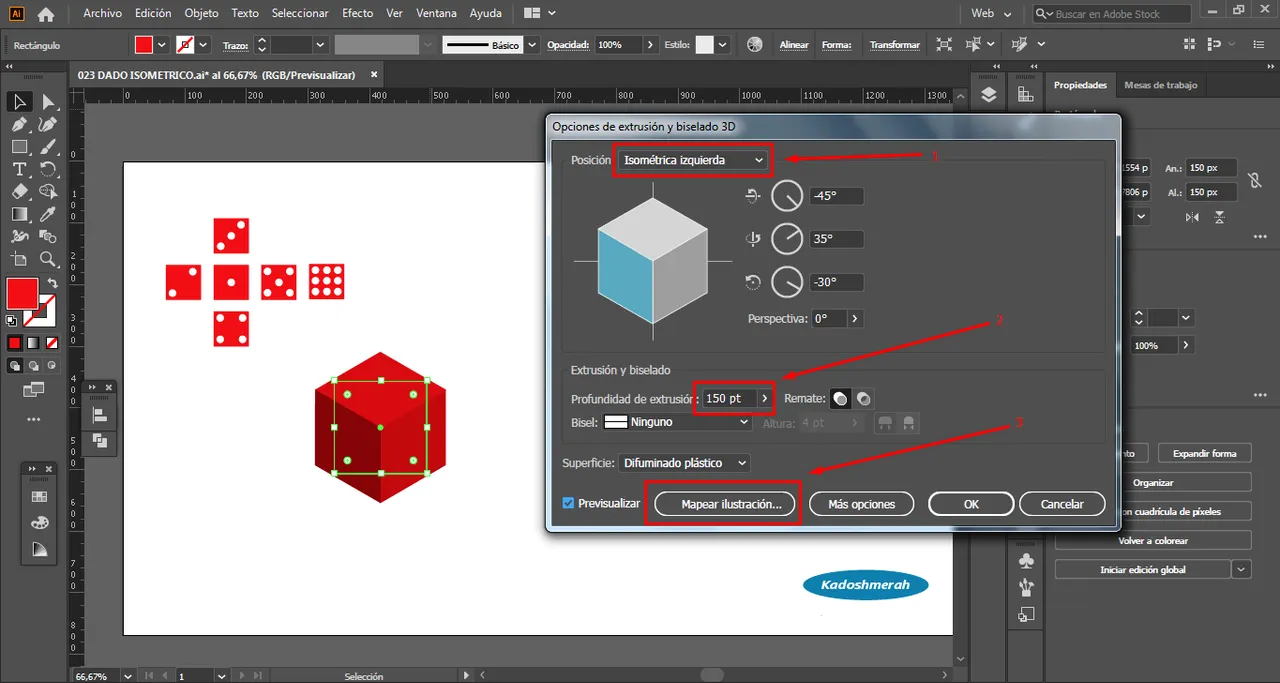This screenshot has height=683, width=1280.
Task: Open the Edit Toolbar three-dots menu
Action: click(x=33, y=419)
